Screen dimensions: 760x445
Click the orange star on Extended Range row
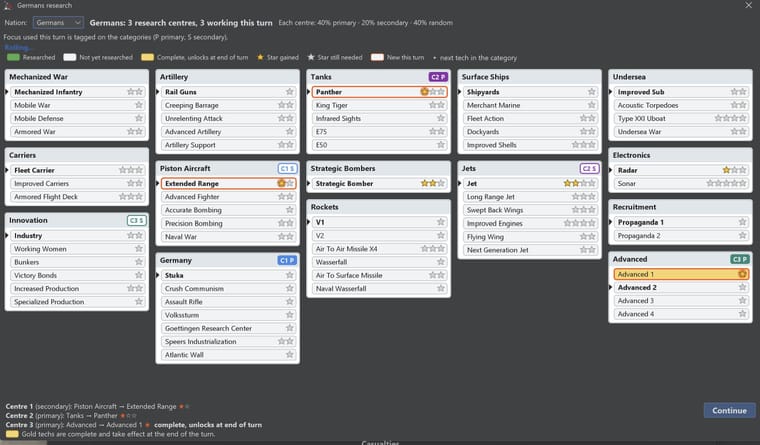click(282, 183)
